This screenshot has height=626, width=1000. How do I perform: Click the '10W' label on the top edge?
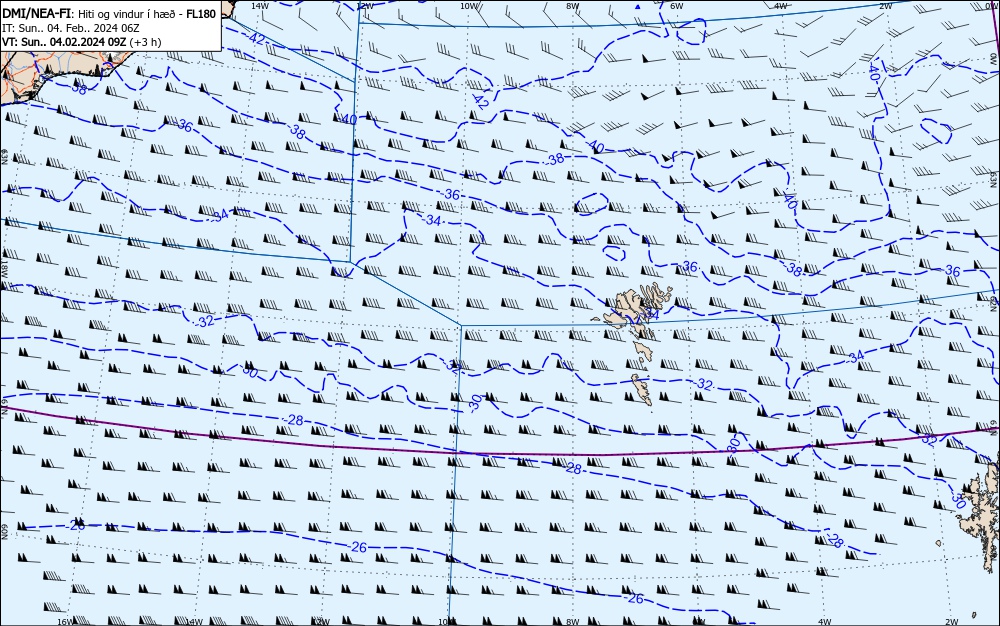coord(468,6)
